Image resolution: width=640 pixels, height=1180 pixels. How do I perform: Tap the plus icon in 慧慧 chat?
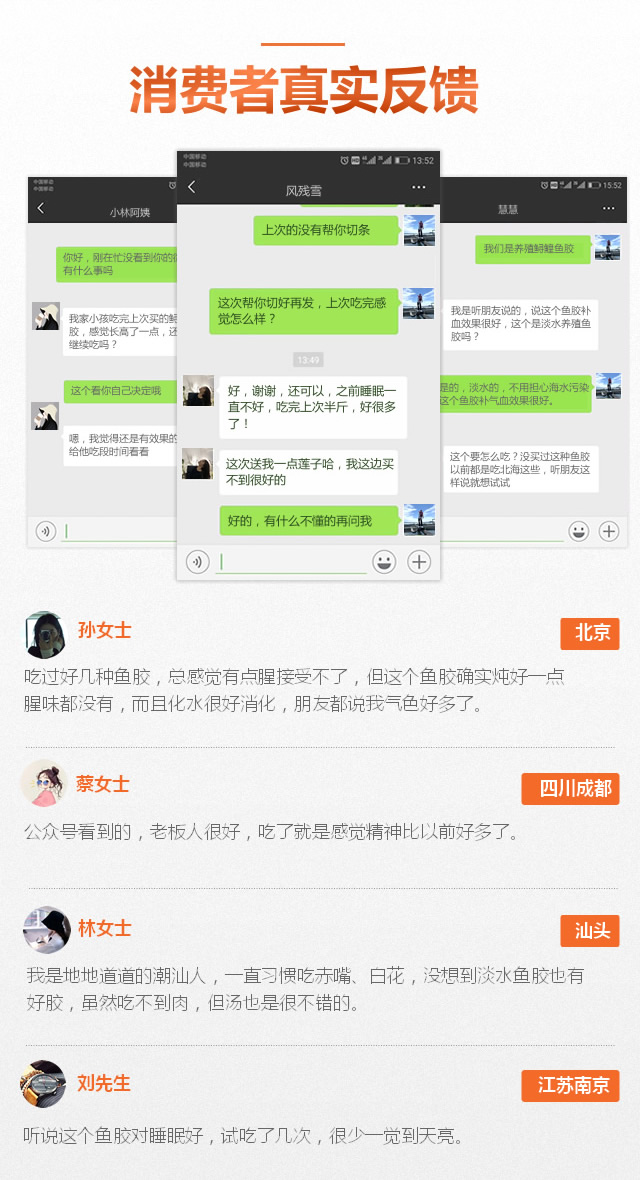(608, 531)
